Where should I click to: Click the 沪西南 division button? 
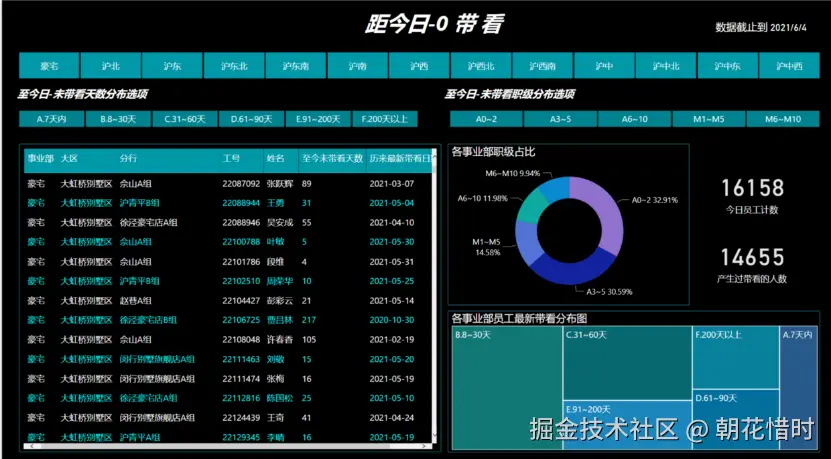[543, 66]
